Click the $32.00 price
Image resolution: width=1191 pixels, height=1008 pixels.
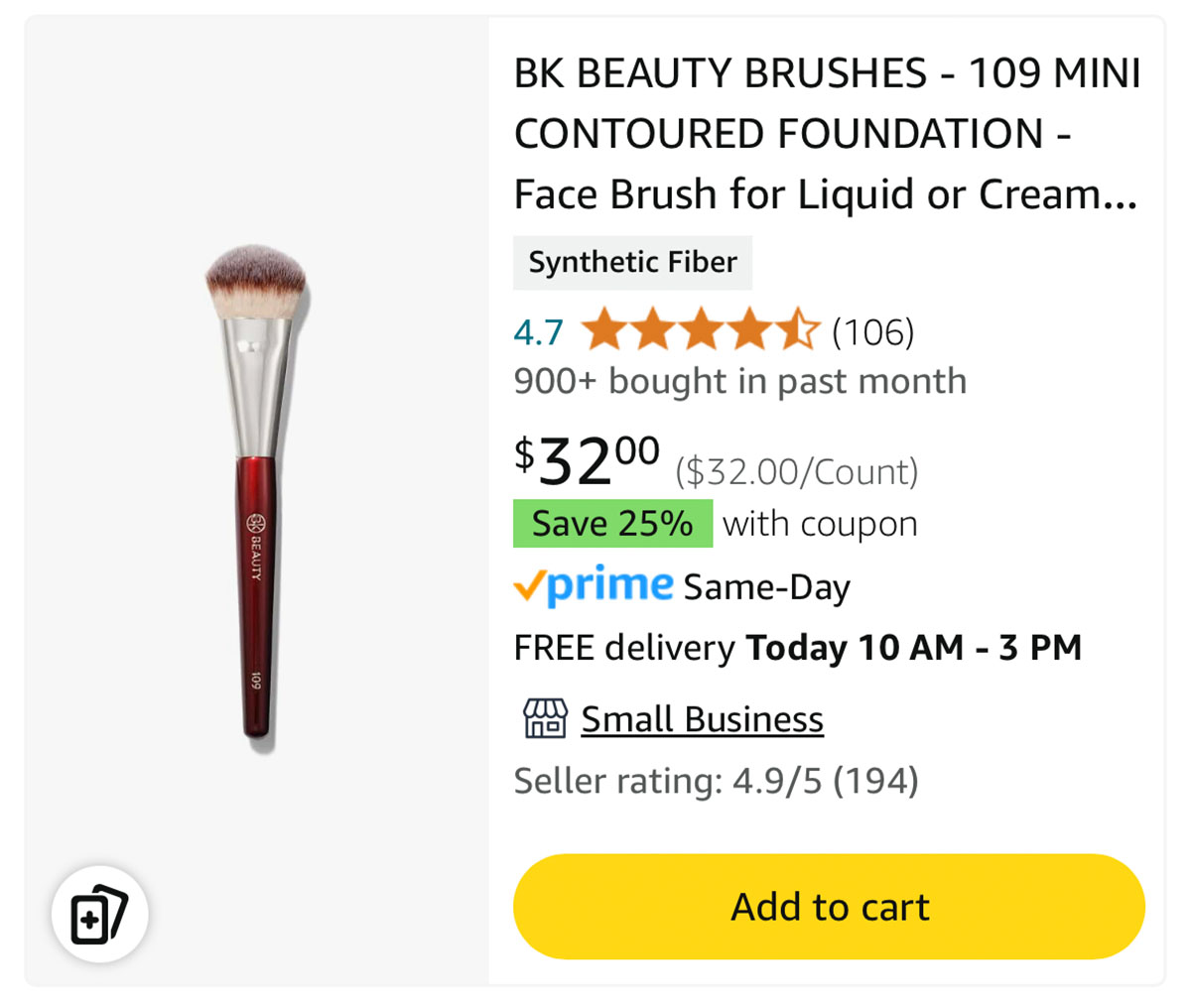click(587, 461)
